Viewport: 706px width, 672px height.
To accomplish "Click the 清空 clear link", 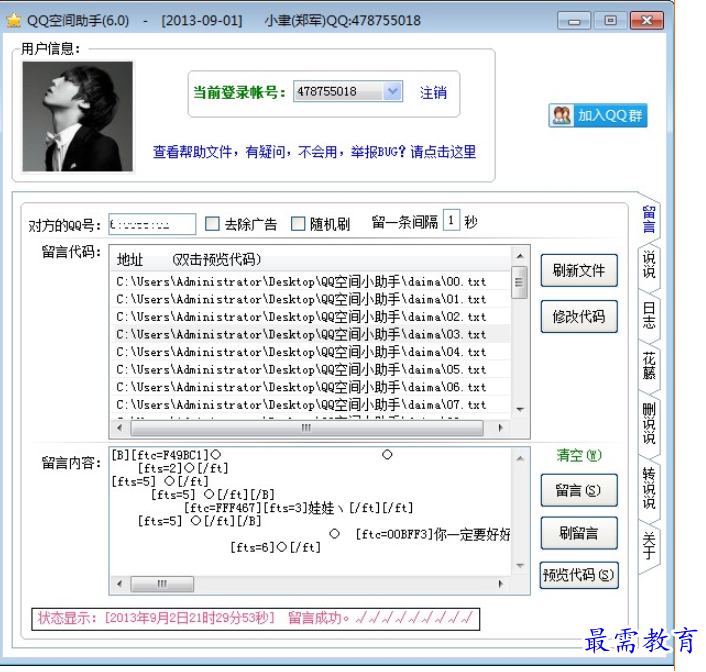I will click(579, 455).
